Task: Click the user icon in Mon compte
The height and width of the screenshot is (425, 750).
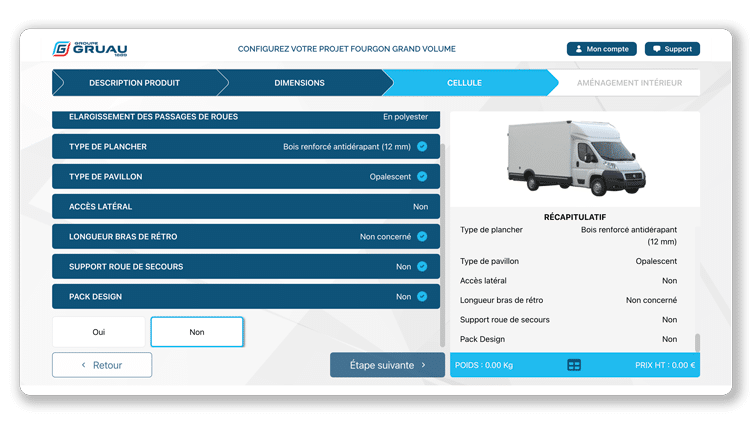Action: tap(578, 49)
